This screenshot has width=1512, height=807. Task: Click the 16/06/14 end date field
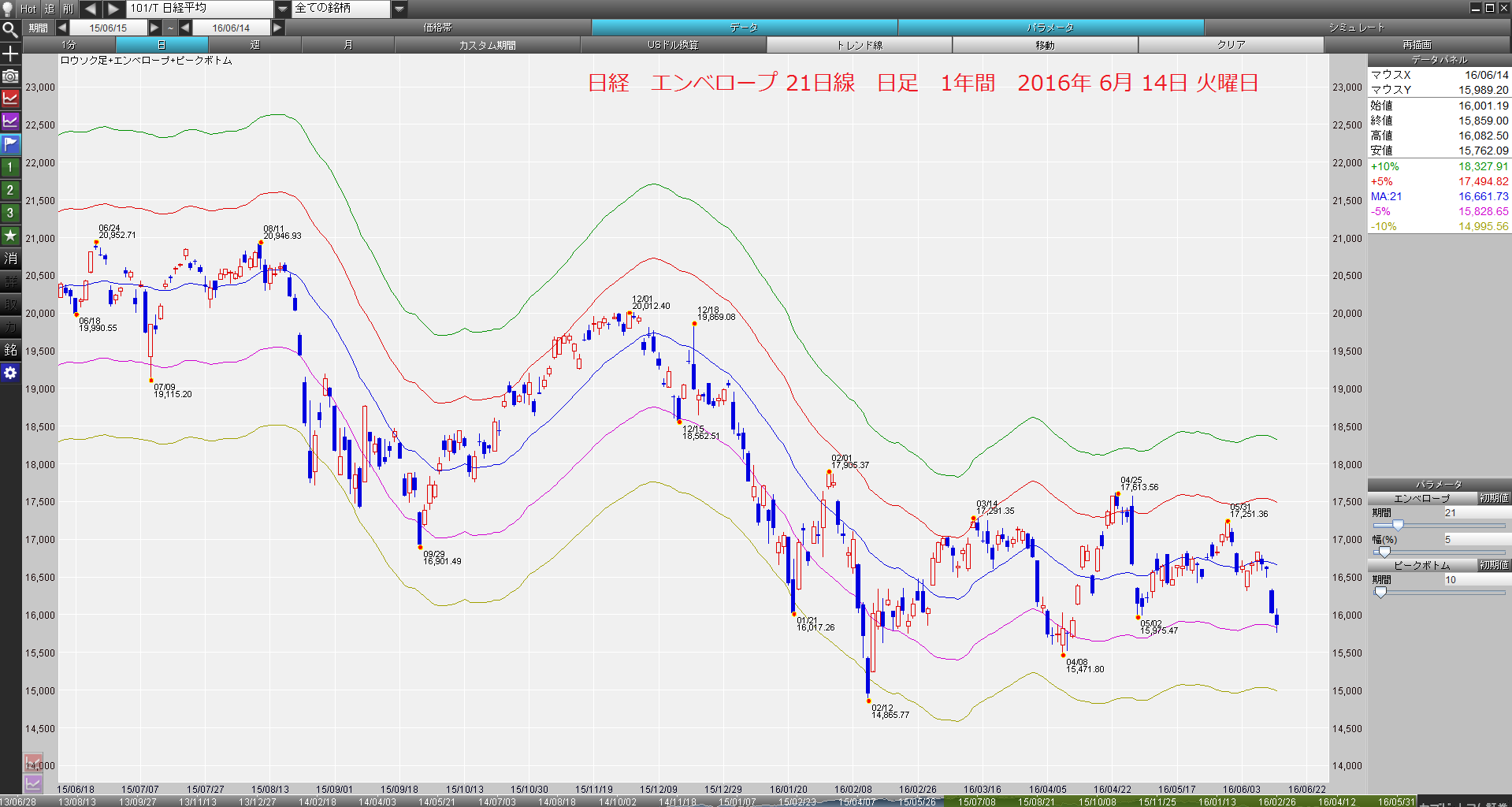(231, 28)
